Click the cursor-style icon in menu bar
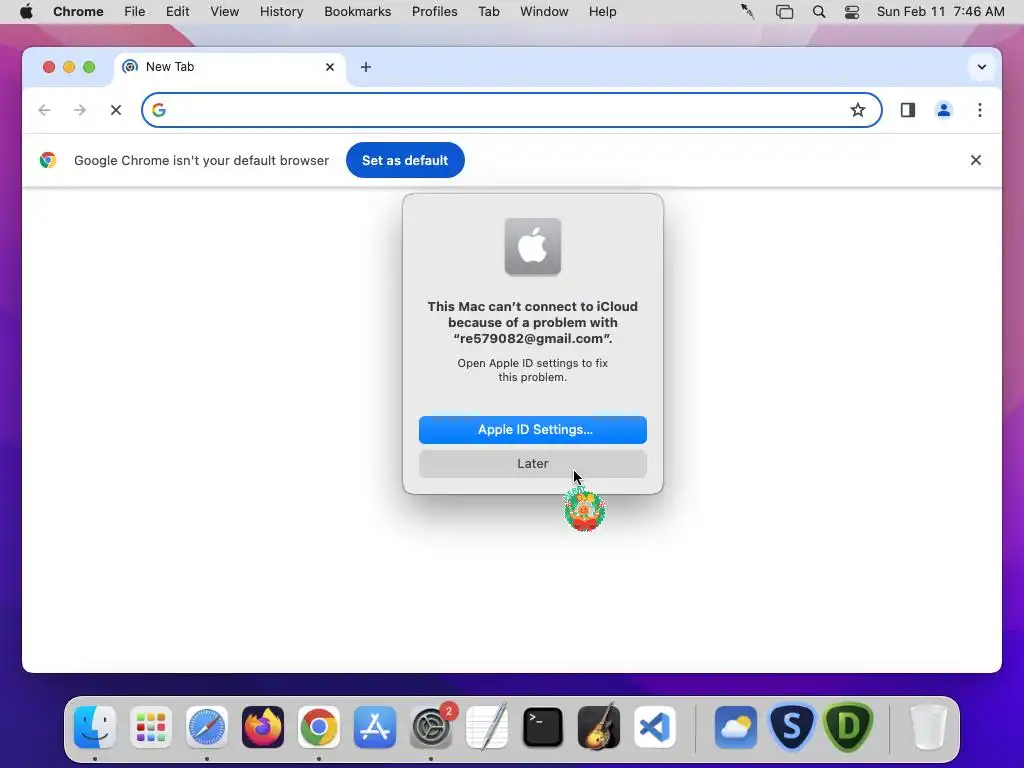Image resolution: width=1024 pixels, height=768 pixels. click(748, 12)
